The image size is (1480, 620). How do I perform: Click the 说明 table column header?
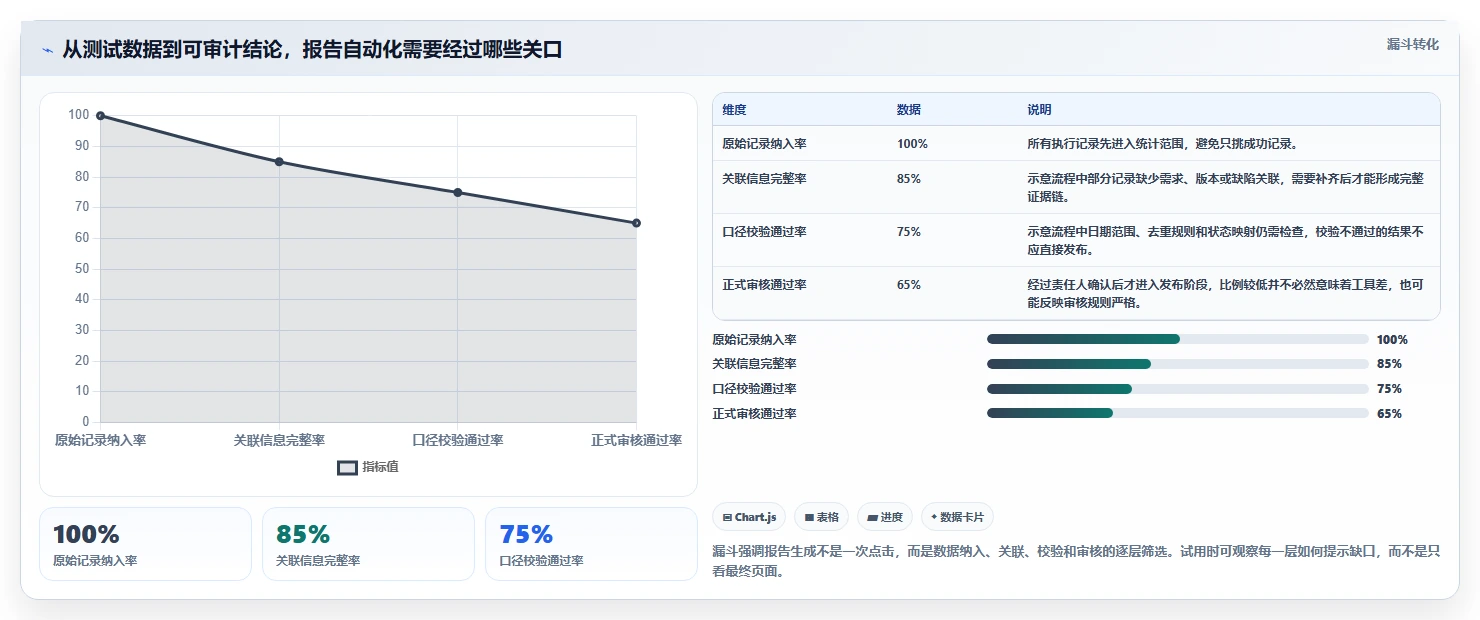click(x=1039, y=110)
